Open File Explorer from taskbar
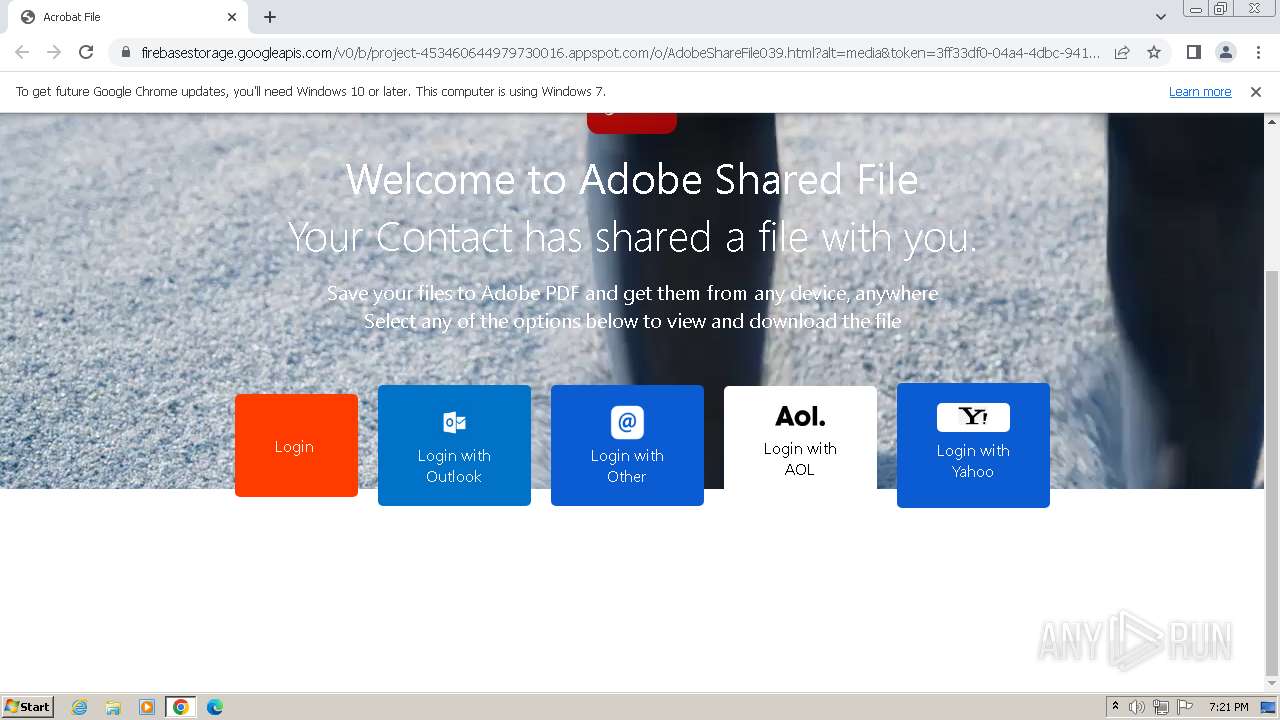Viewport: 1280px width, 720px height. pyautogui.click(x=113, y=707)
